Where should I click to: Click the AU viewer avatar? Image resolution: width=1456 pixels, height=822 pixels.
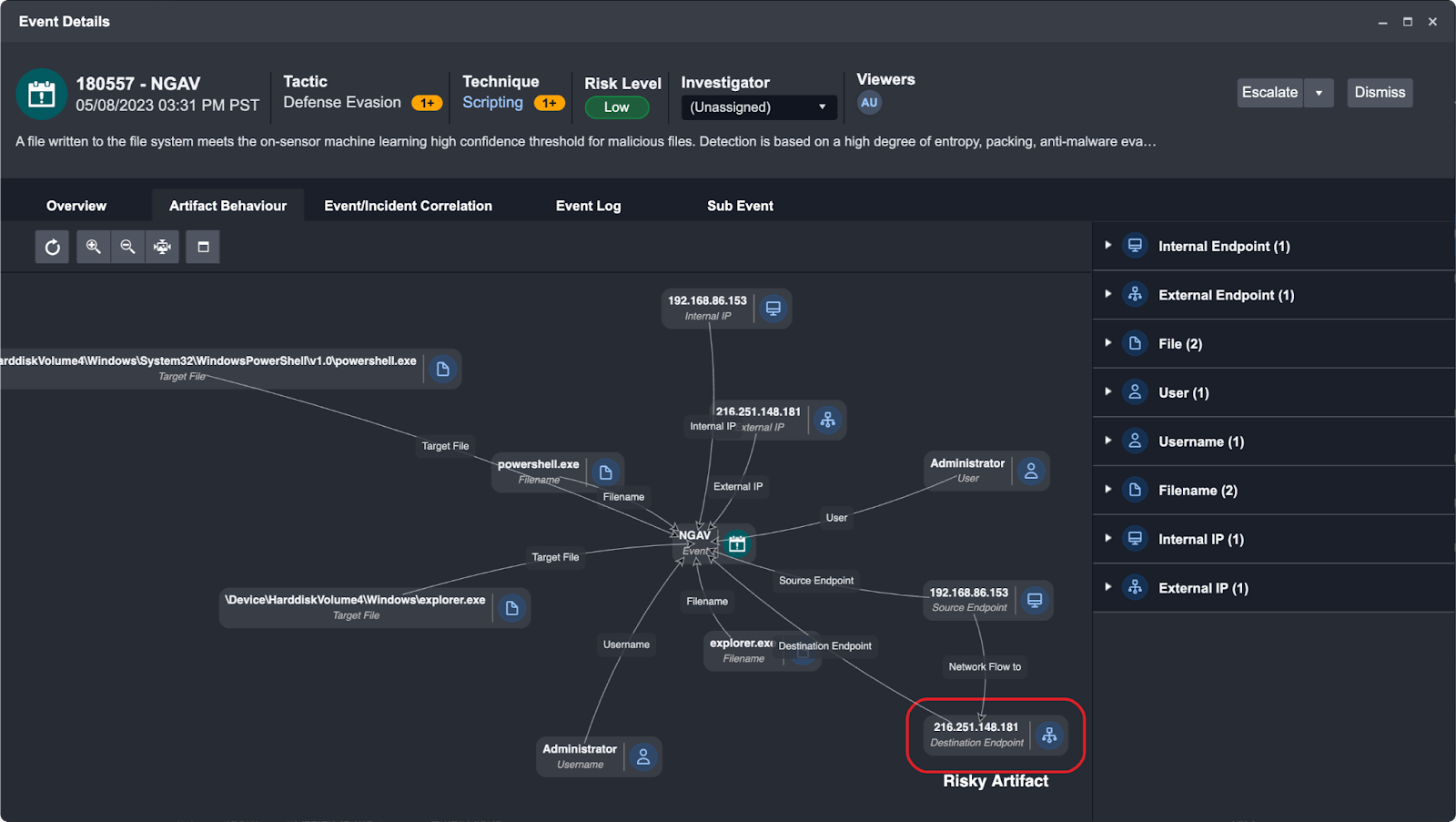pyautogui.click(x=869, y=103)
